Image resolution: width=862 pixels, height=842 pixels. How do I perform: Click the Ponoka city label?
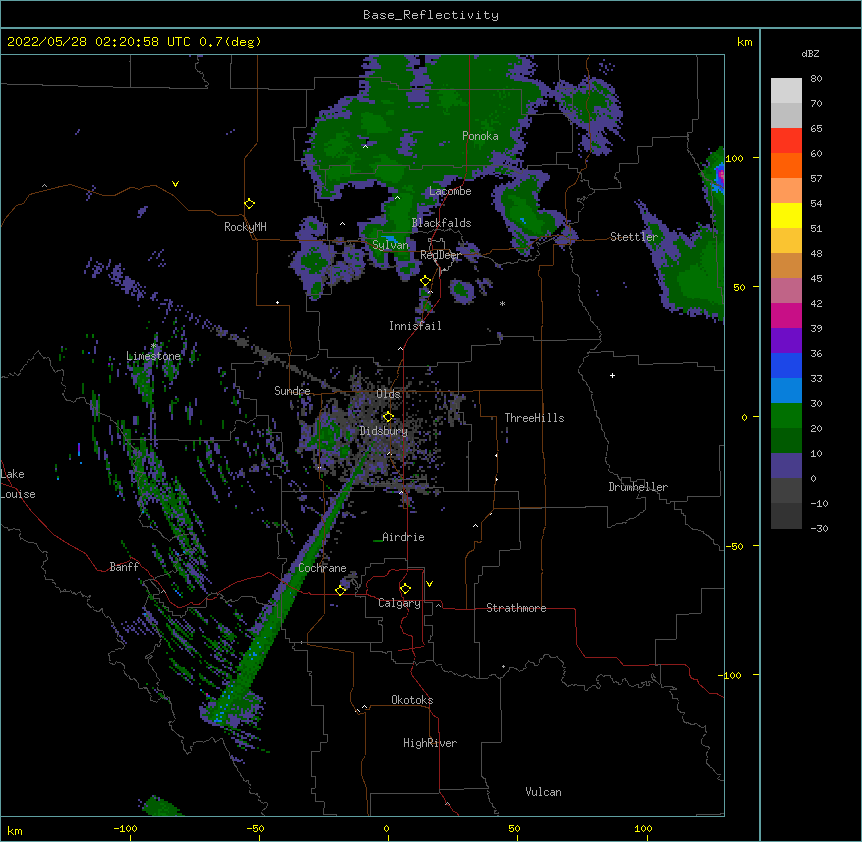(x=480, y=136)
